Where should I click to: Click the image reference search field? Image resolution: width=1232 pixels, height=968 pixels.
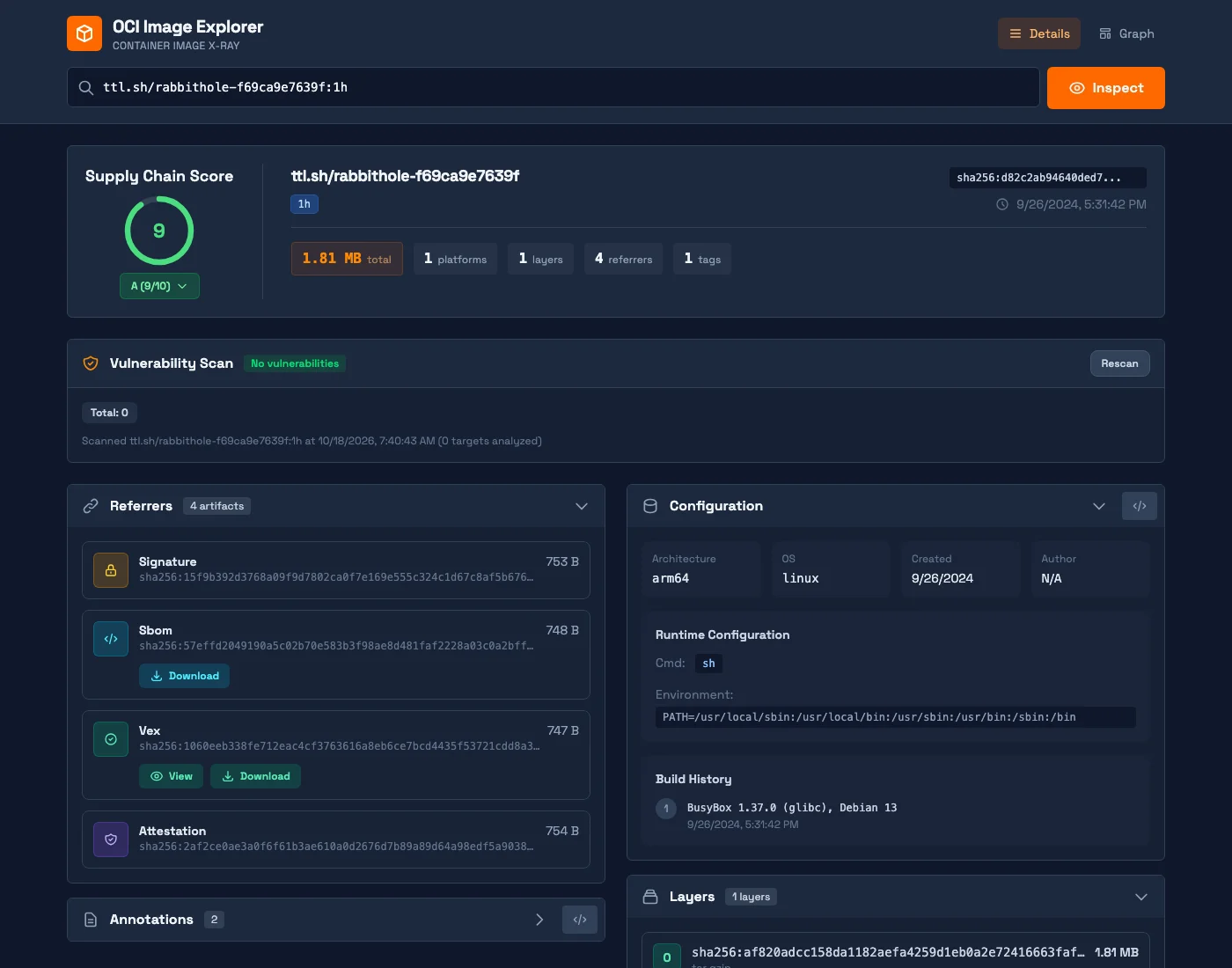(x=554, y=87)
